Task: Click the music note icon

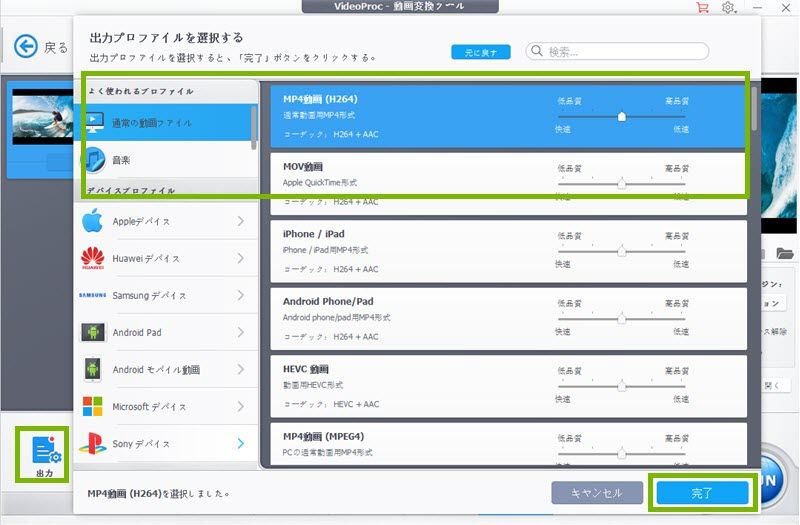Action: tap(93, 159)
